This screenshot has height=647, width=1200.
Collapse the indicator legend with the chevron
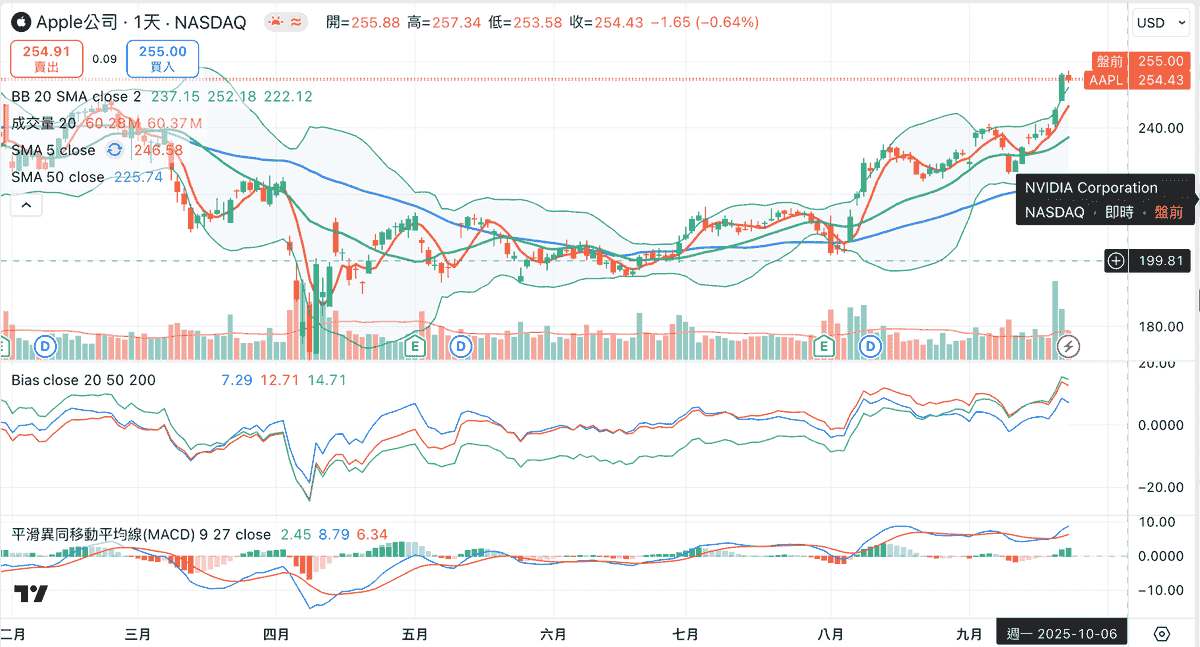click(27, 205)
